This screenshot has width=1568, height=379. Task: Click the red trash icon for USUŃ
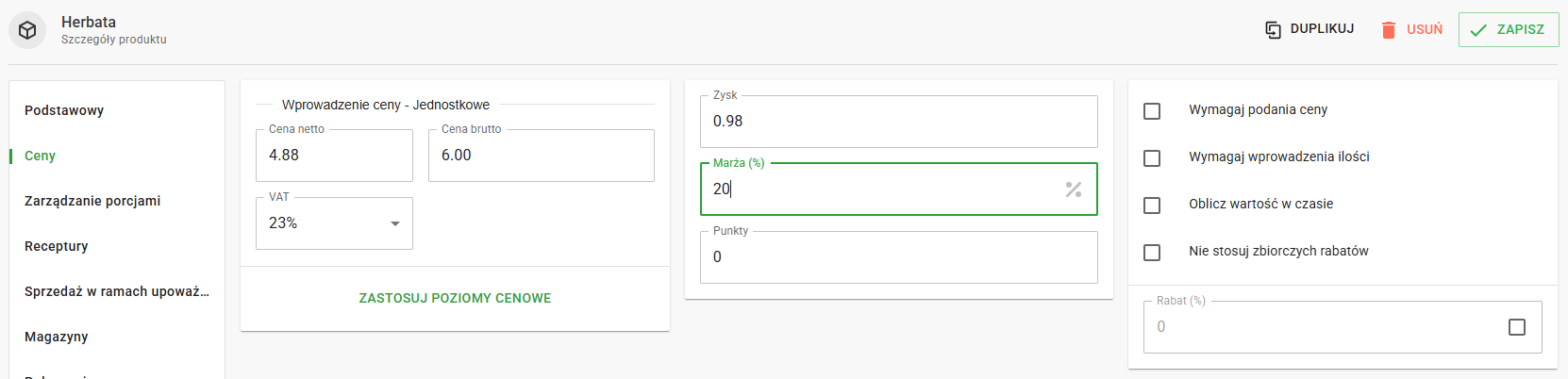tap(1388, 30)
